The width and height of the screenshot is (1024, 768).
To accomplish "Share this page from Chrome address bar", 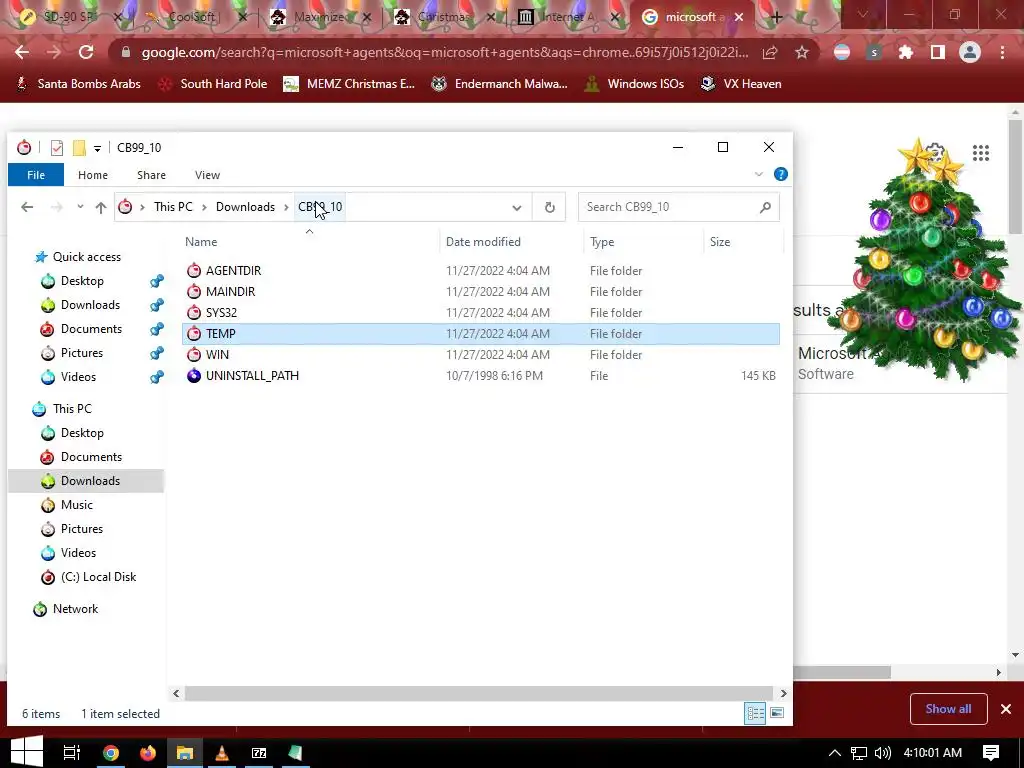I will point(770,52).
